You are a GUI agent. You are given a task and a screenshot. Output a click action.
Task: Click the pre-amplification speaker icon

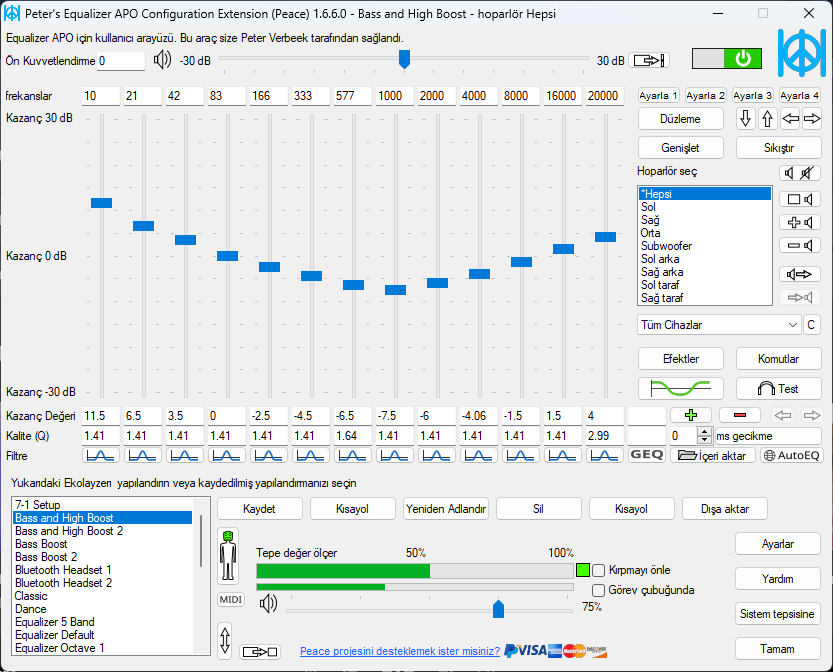[162, 59]
